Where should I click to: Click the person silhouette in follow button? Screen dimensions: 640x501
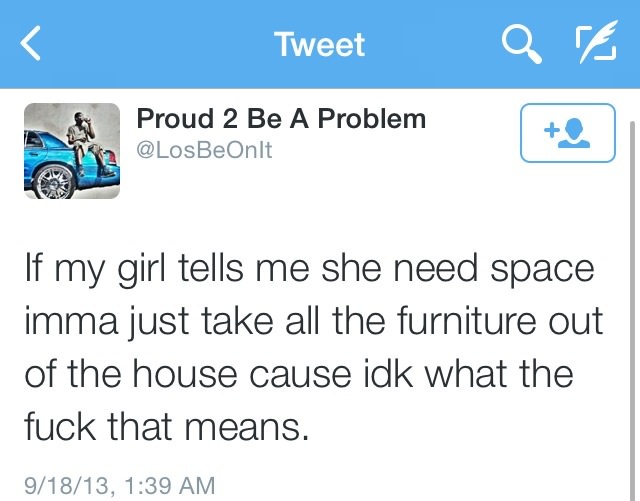point(576,134)
